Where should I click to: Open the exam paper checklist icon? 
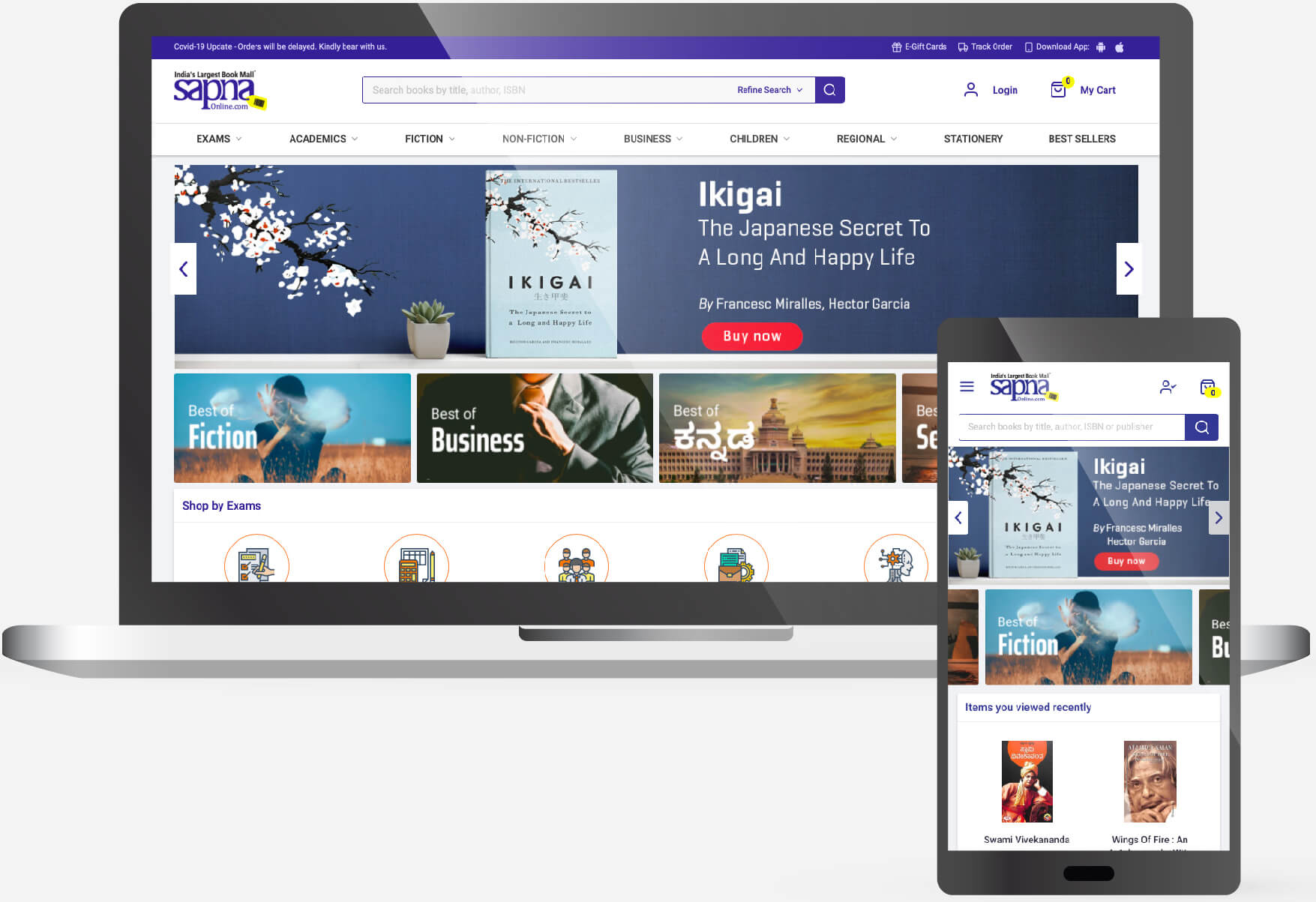[x=256, y=560]
